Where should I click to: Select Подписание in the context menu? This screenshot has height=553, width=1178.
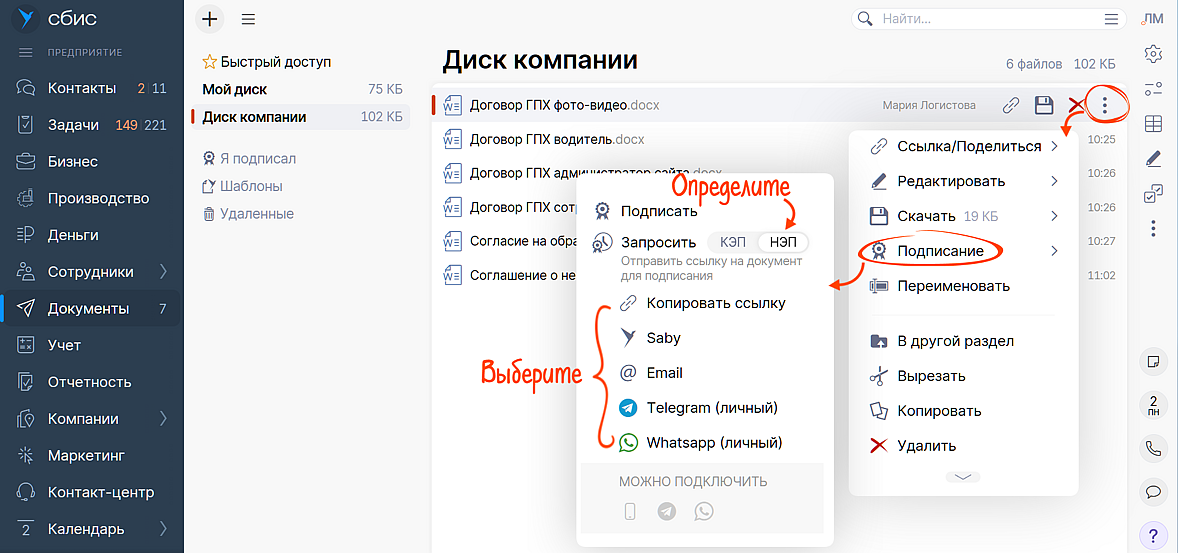tap(939, 251)
